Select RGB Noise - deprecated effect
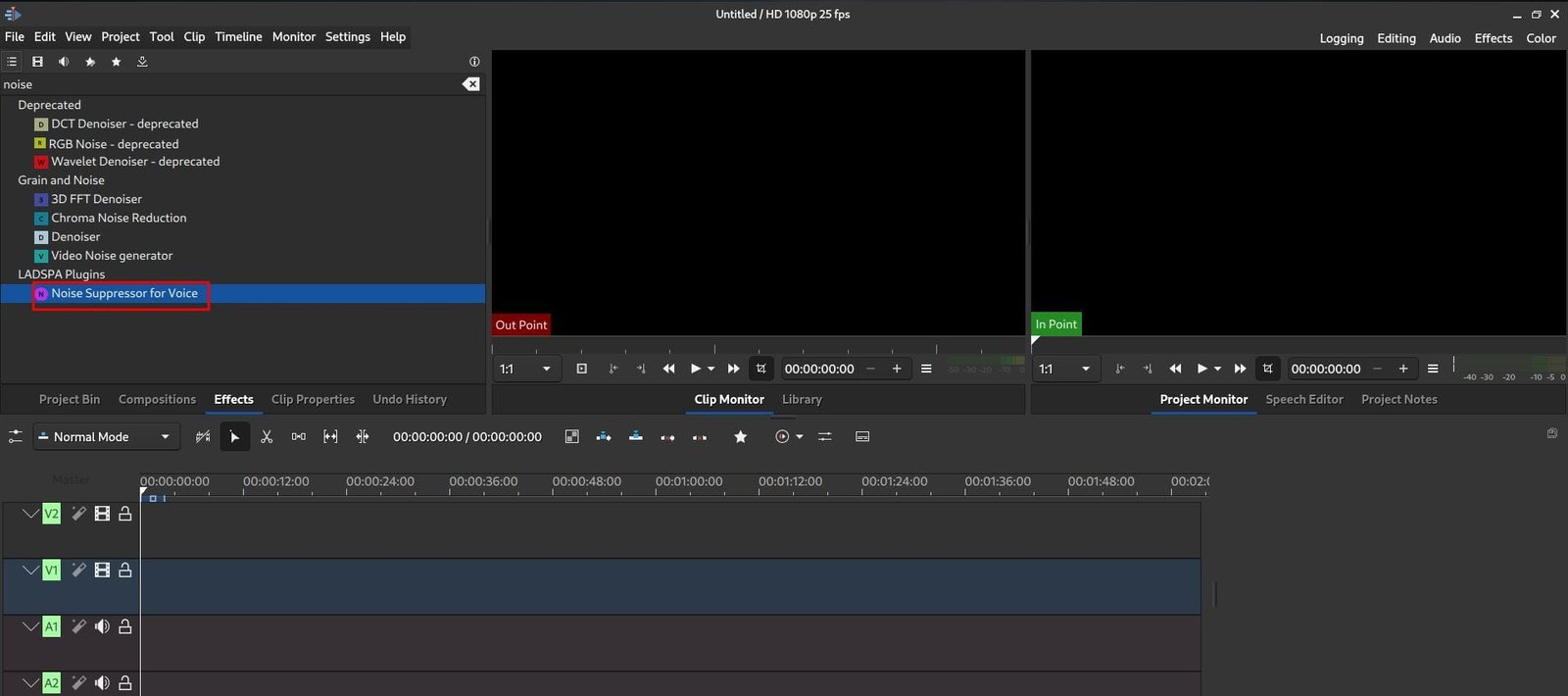This screenshot has height=696, width=1568. 114,143
